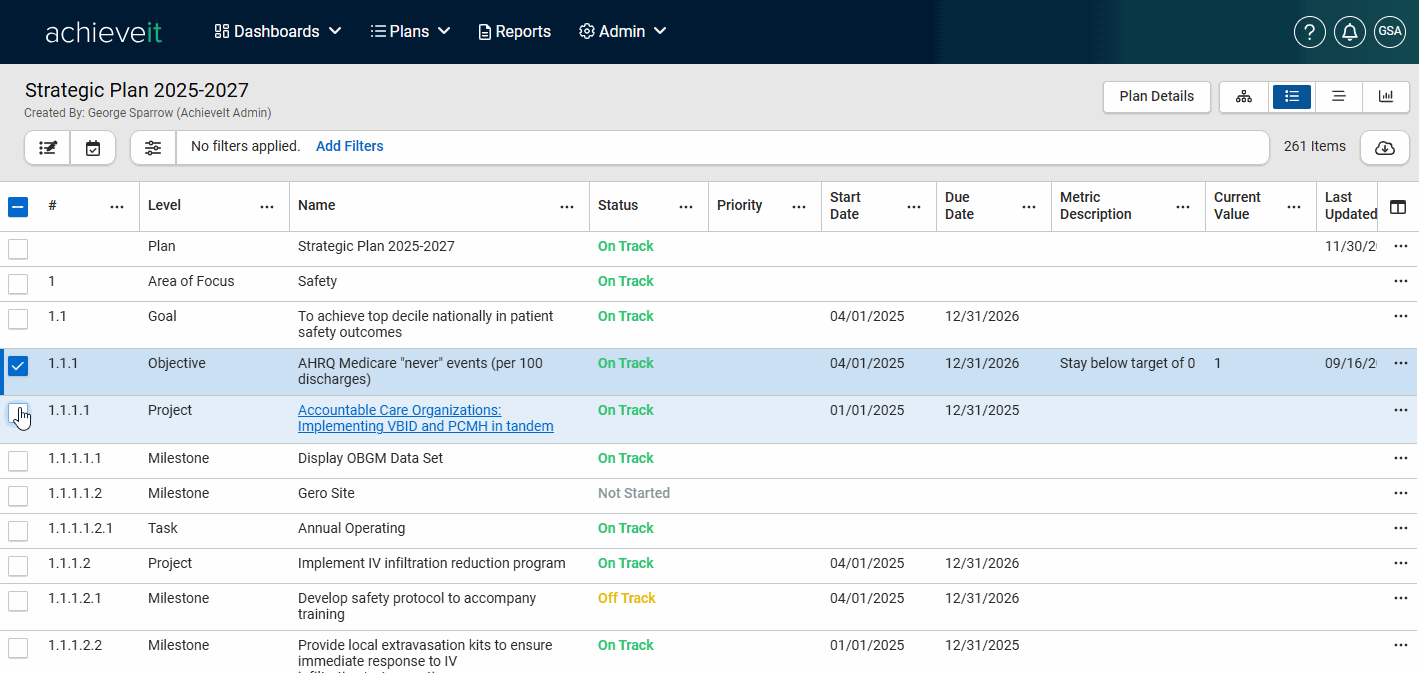Switch to the chart view icon
The image size is (1419, 673).
coord(1386,96)
